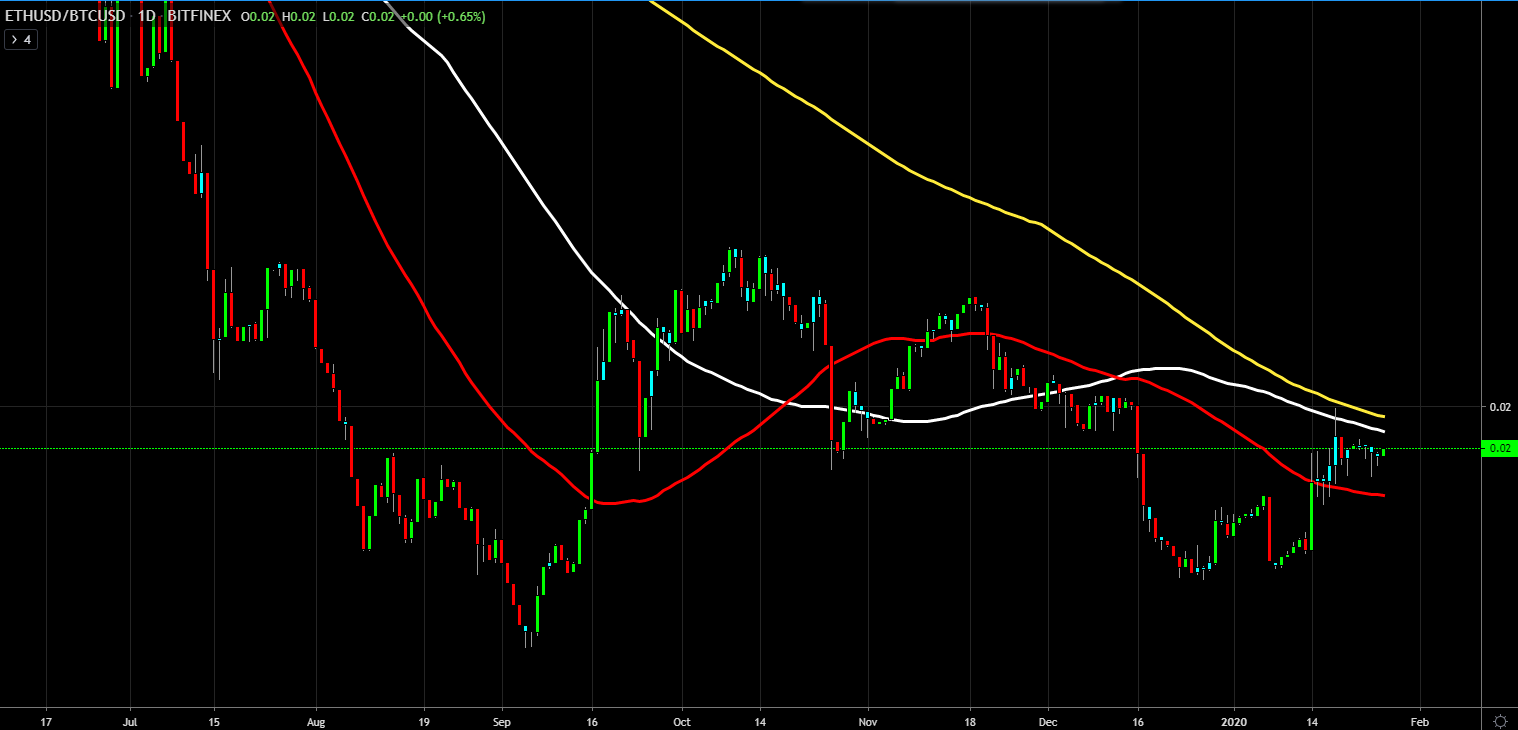
Task: Click the 14 date label between 2020 and Feb
Action: click(x=1312, y=720)
